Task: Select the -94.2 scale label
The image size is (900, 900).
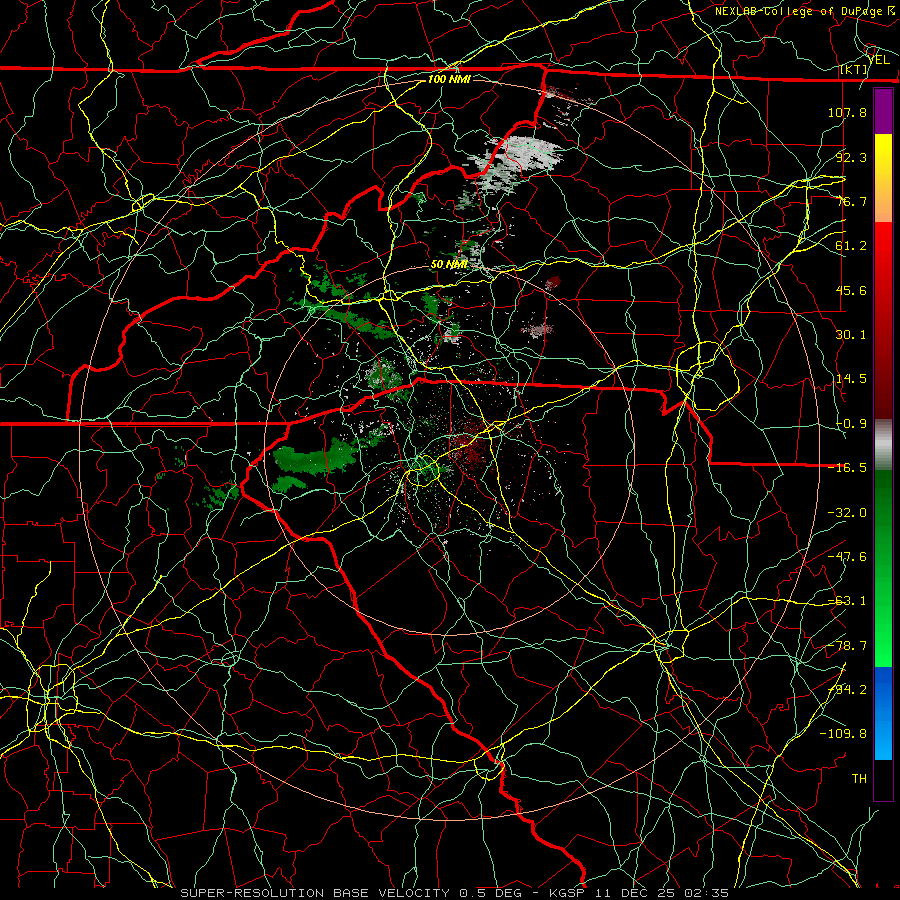Action: 847,690
